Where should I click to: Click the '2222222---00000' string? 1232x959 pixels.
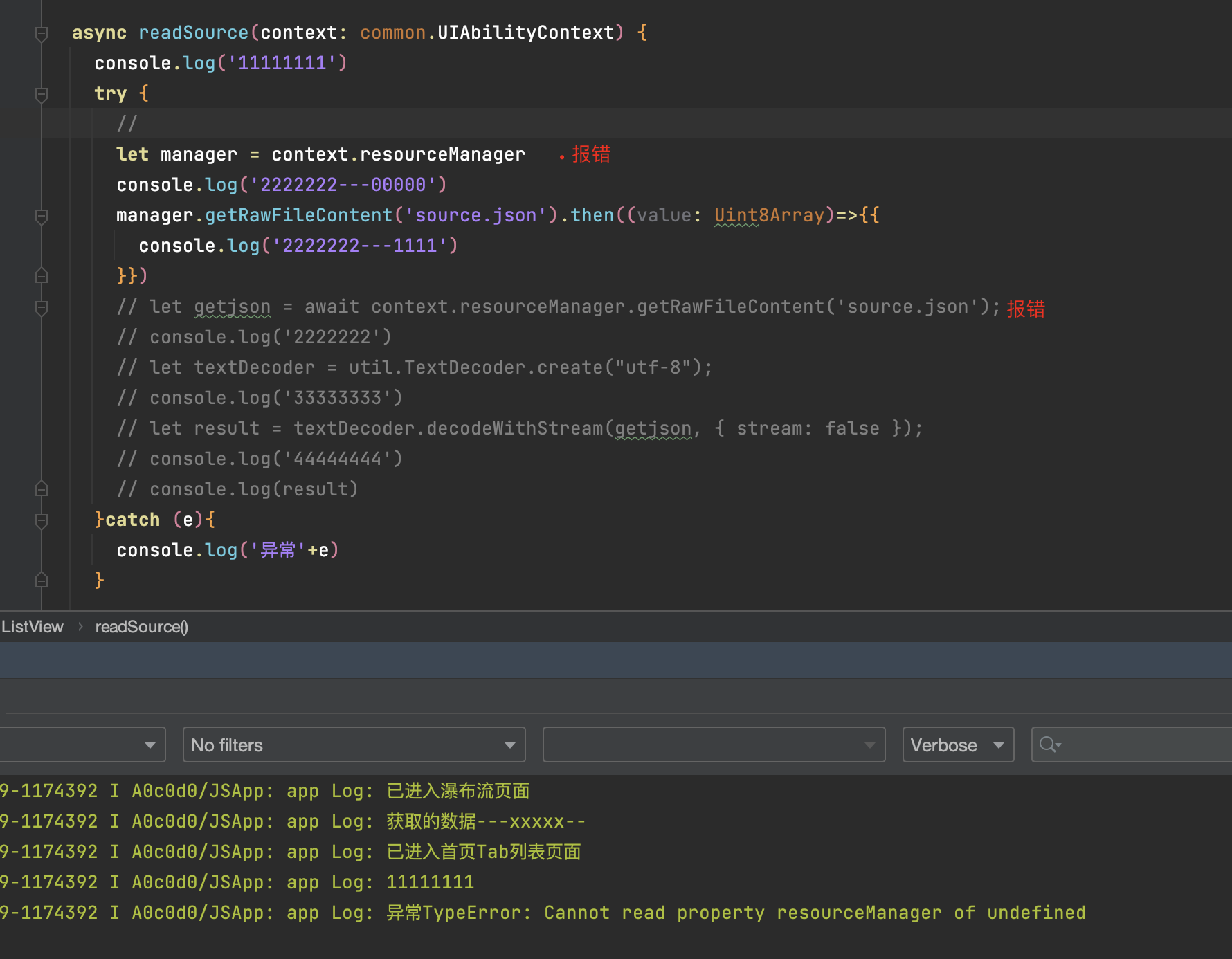pos(343,185)
